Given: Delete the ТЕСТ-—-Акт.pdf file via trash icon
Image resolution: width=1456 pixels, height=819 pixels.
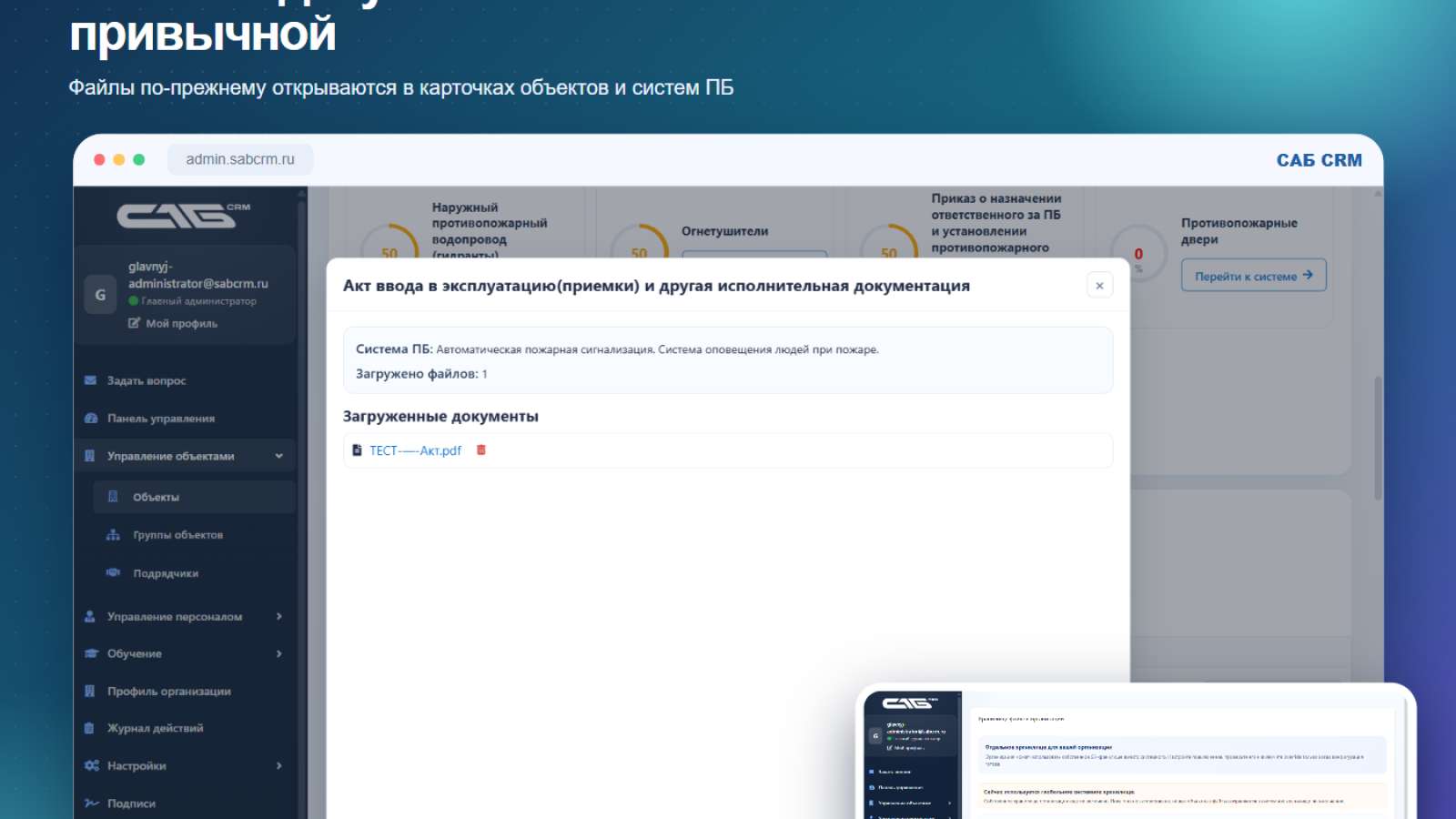Looking at the screenshot, I should click(x=481, y=450).
